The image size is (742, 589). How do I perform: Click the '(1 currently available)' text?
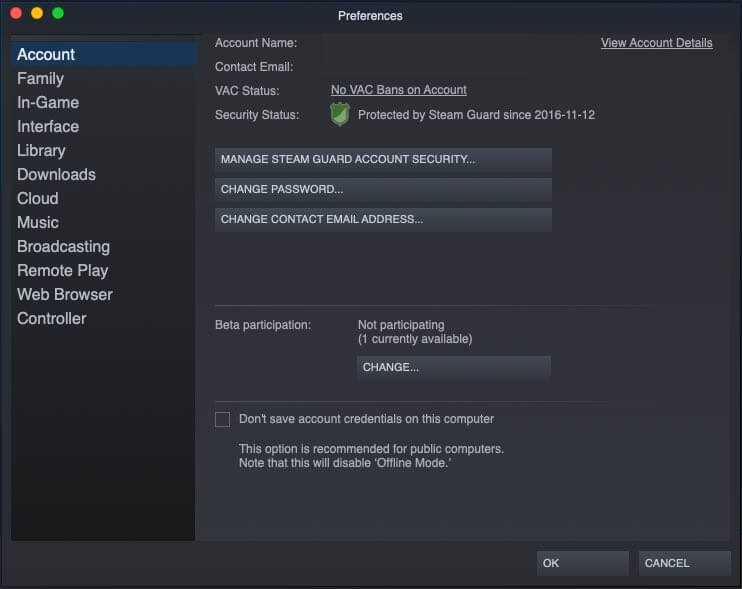tap(415, 339)
